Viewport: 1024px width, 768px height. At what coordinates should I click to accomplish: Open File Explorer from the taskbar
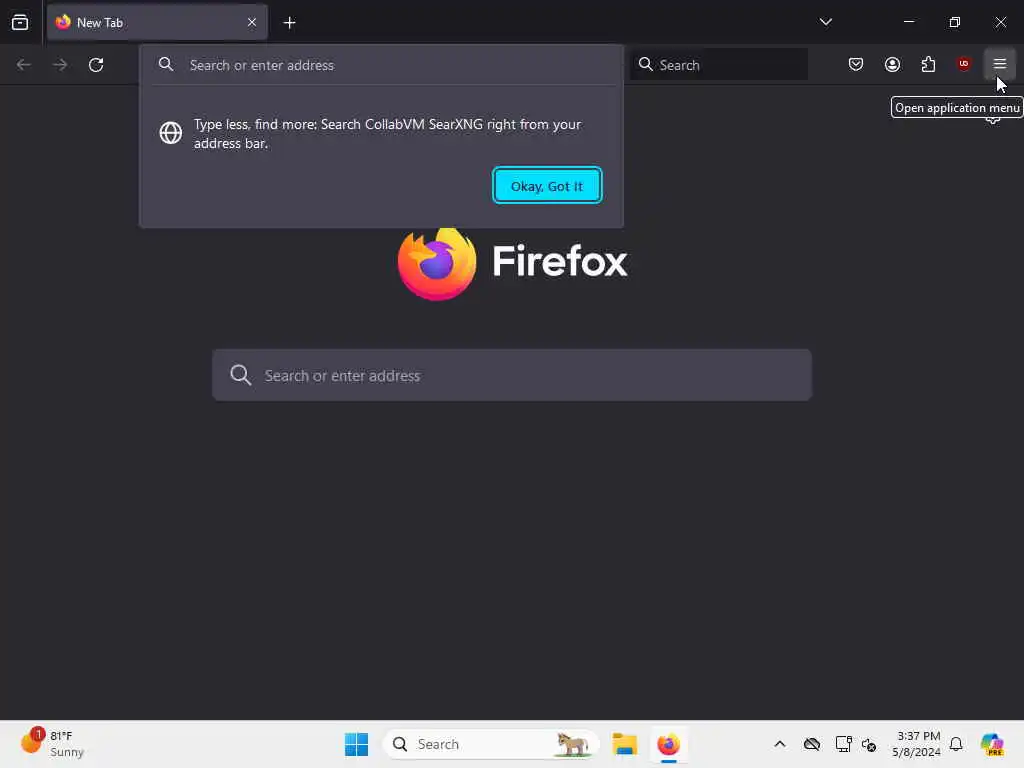pos(624,744)
